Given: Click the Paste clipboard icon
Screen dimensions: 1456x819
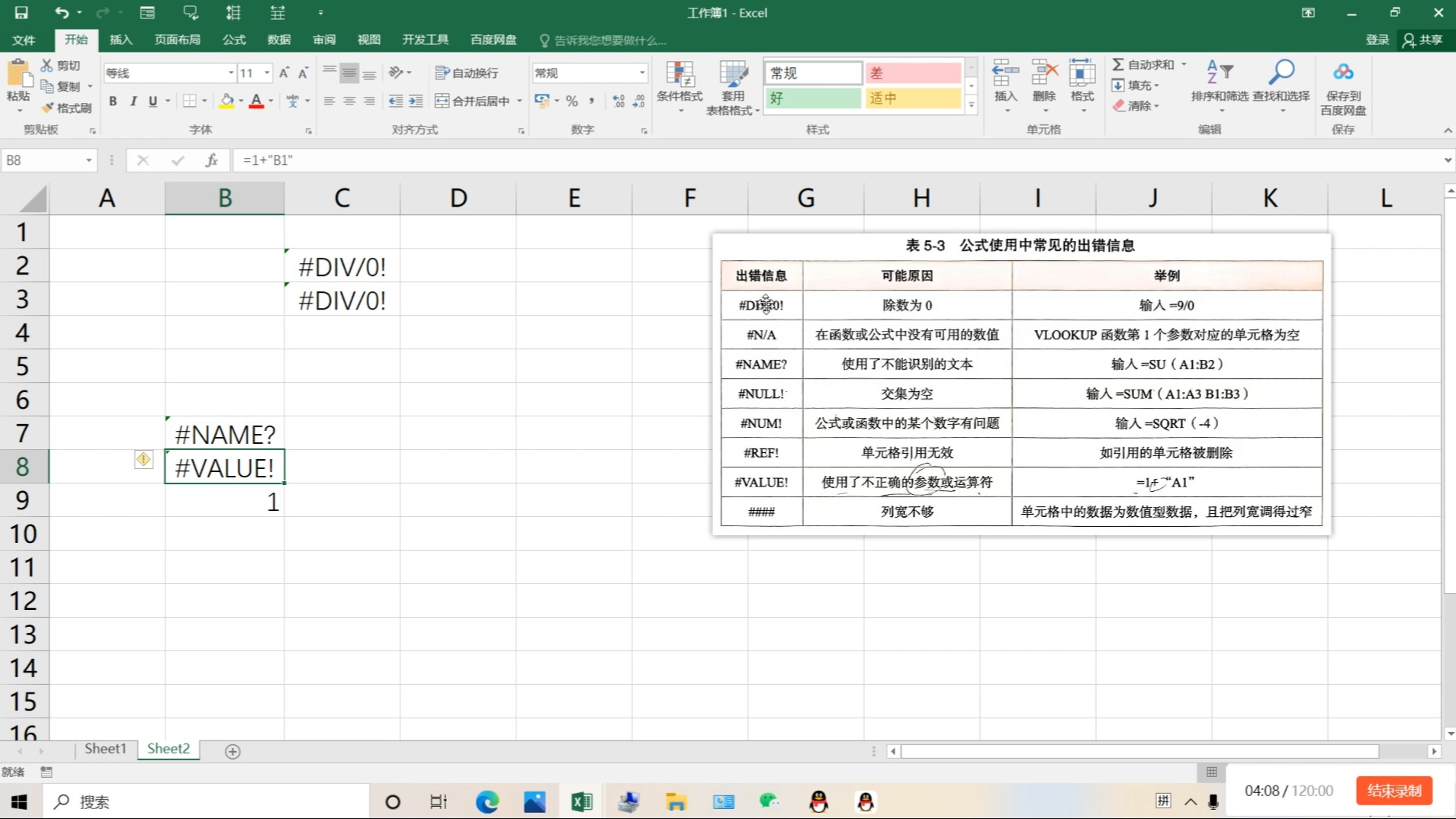Looking at the screenshot, I should (18, 74).
